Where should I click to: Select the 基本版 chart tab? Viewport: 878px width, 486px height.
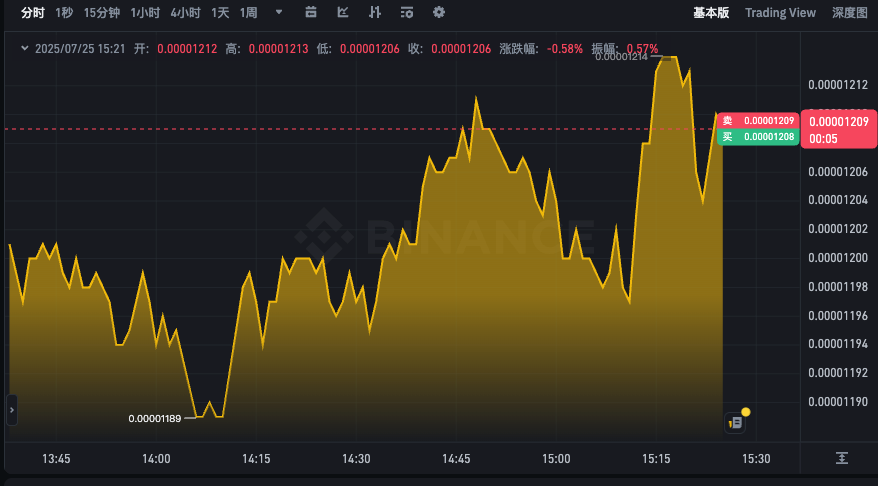(x=711, y=13)
